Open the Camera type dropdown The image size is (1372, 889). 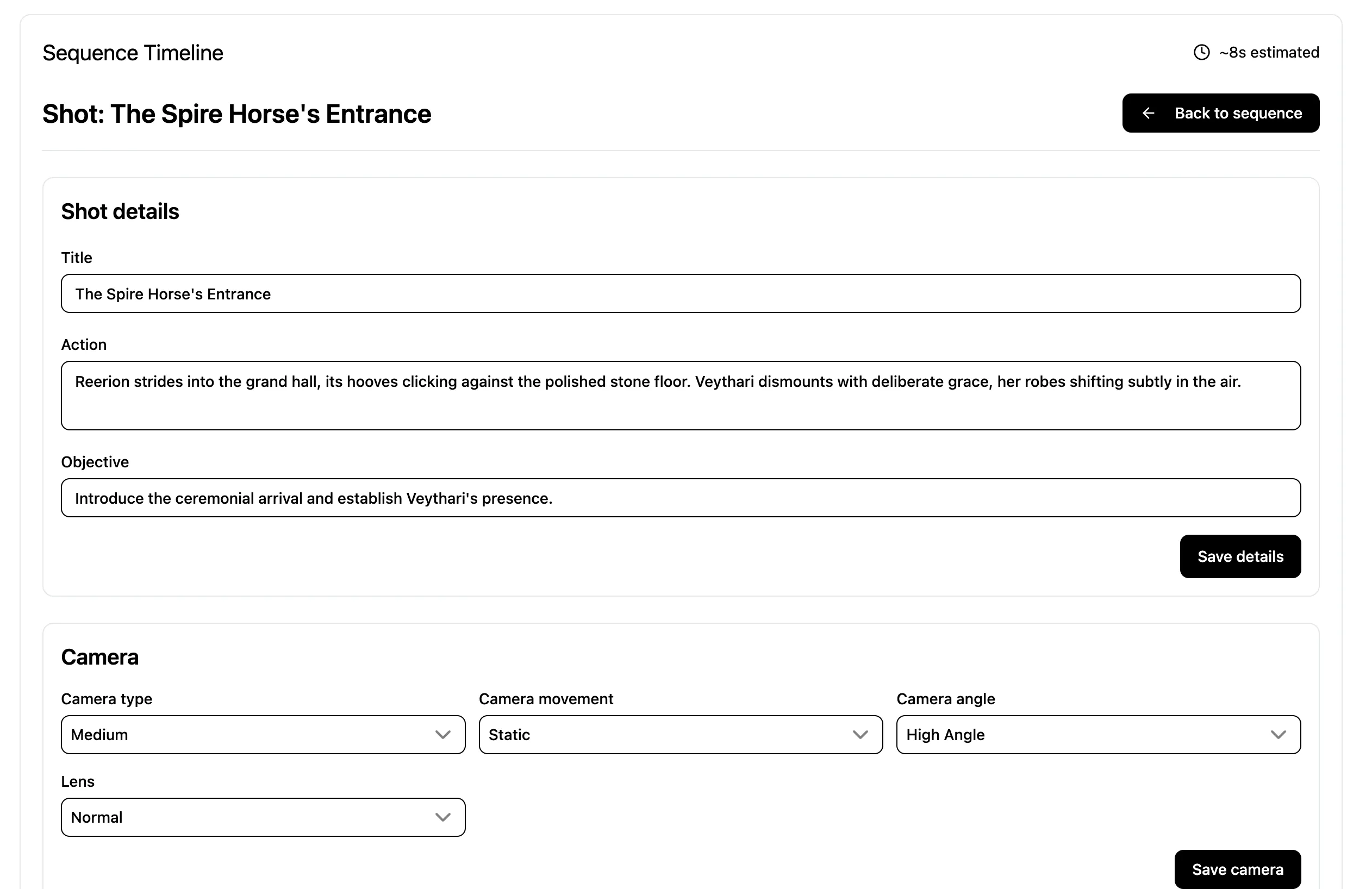pos(263,735)
